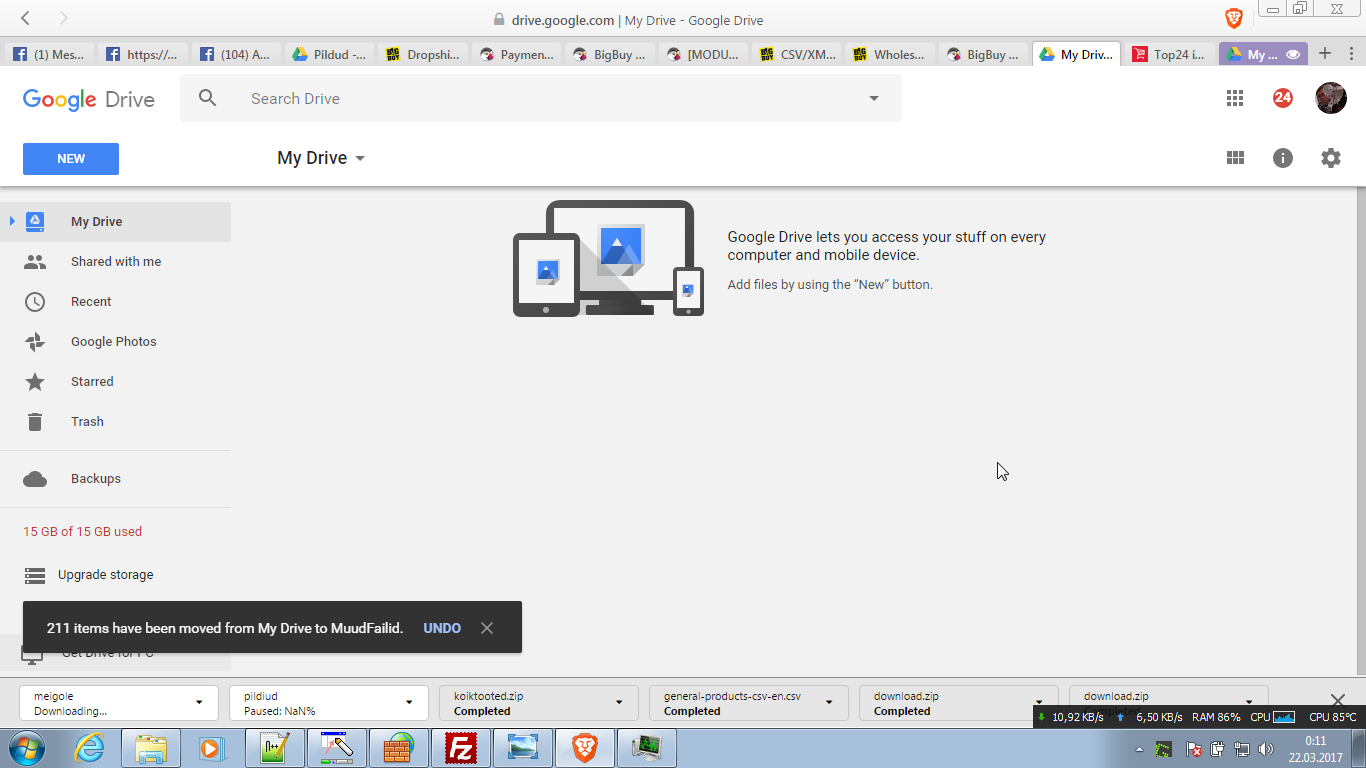The height and width of the screenshot is (768, 1366).
Task: Launch Internet Explorer from taskbar
Action: (x=89, y=748)
